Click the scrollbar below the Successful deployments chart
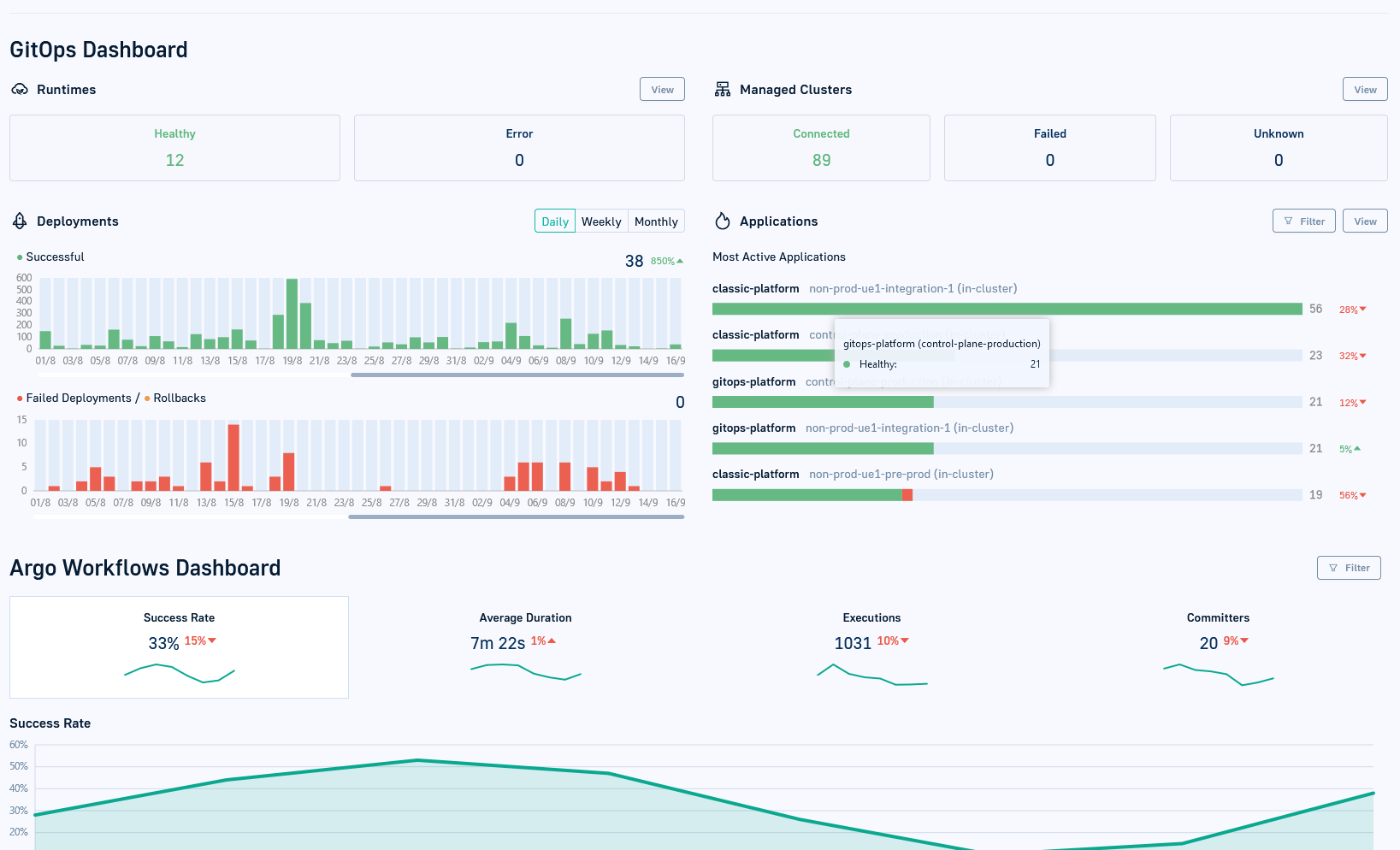This screenshot has height=850, width=1400. (x=517, y=374)
